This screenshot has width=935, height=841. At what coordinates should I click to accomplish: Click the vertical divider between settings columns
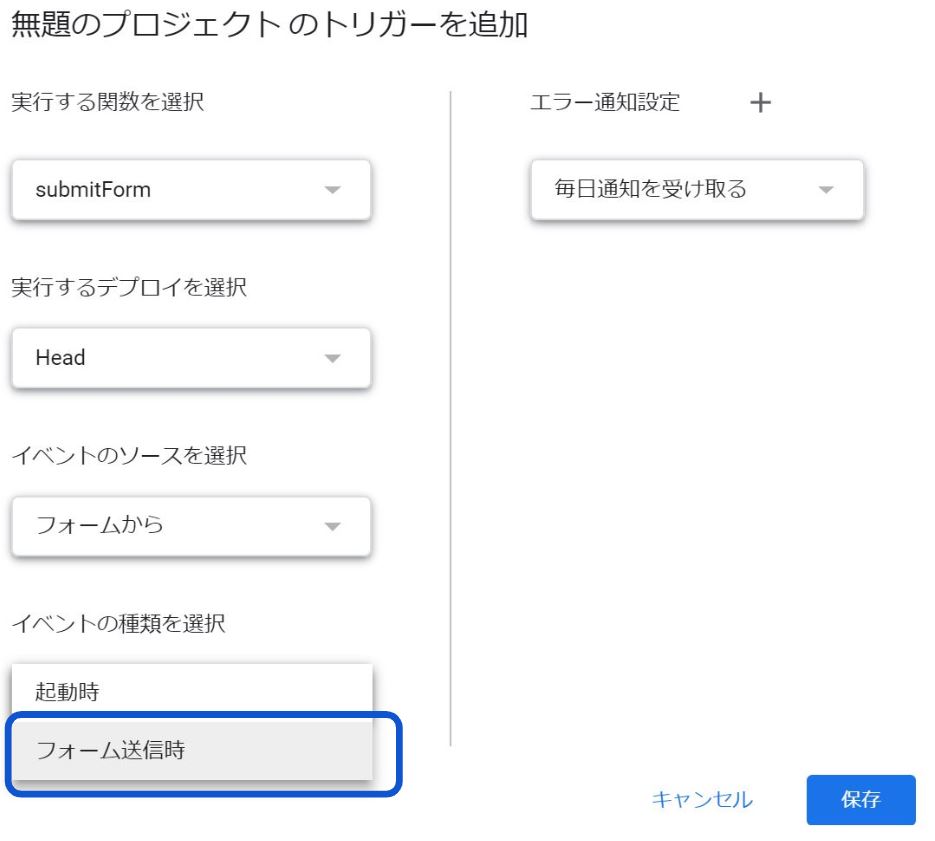click(x=451, y=420)
